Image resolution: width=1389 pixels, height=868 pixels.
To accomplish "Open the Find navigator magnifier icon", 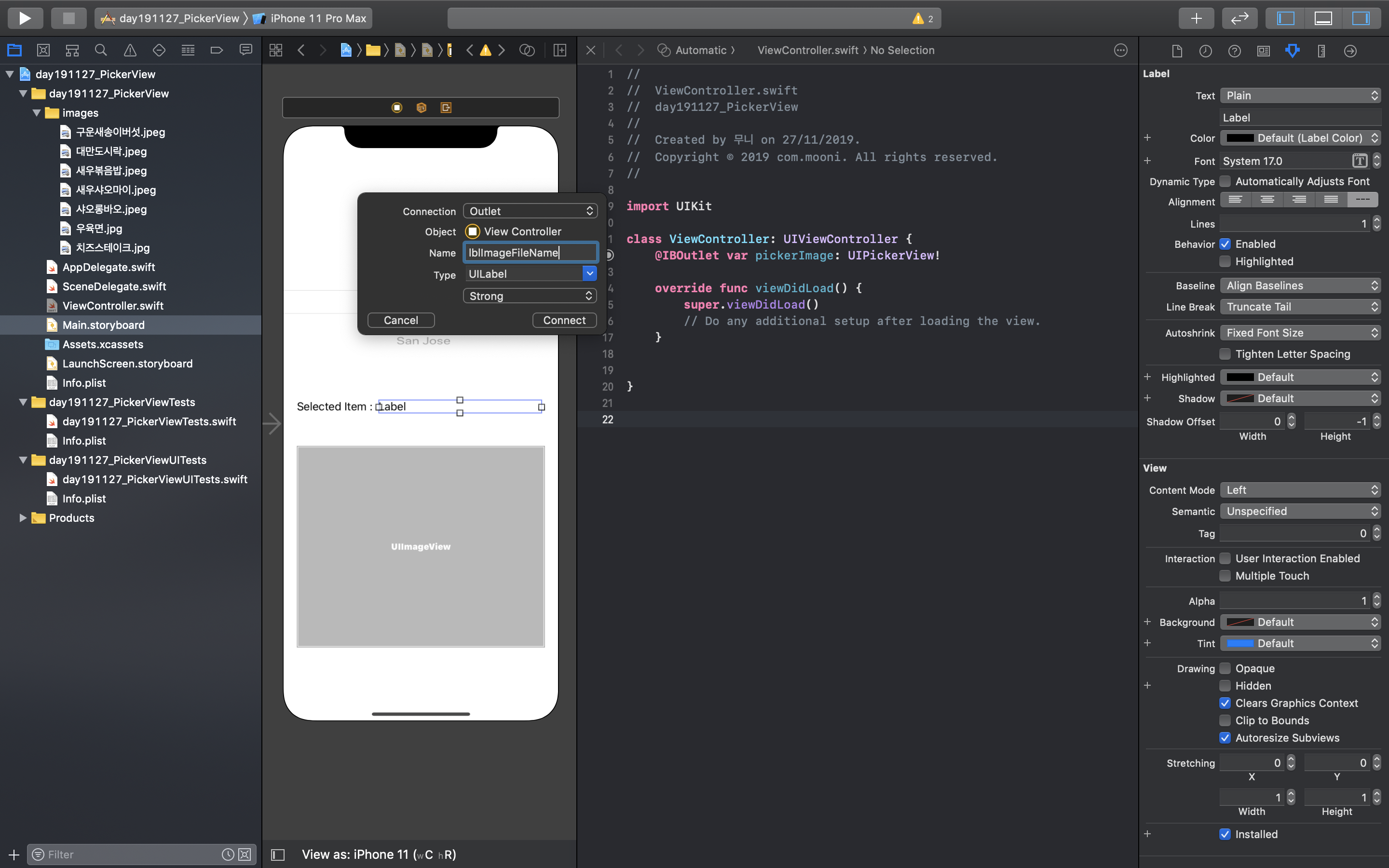I will 101,51.
